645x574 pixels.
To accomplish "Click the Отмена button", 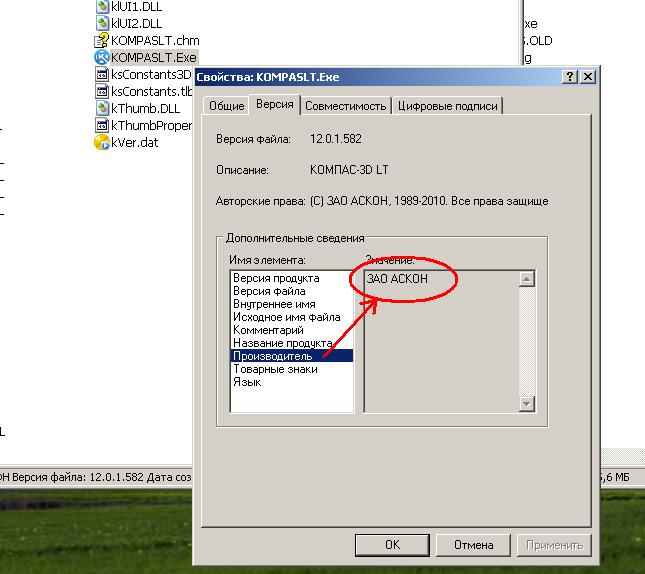I will (473, 545).
